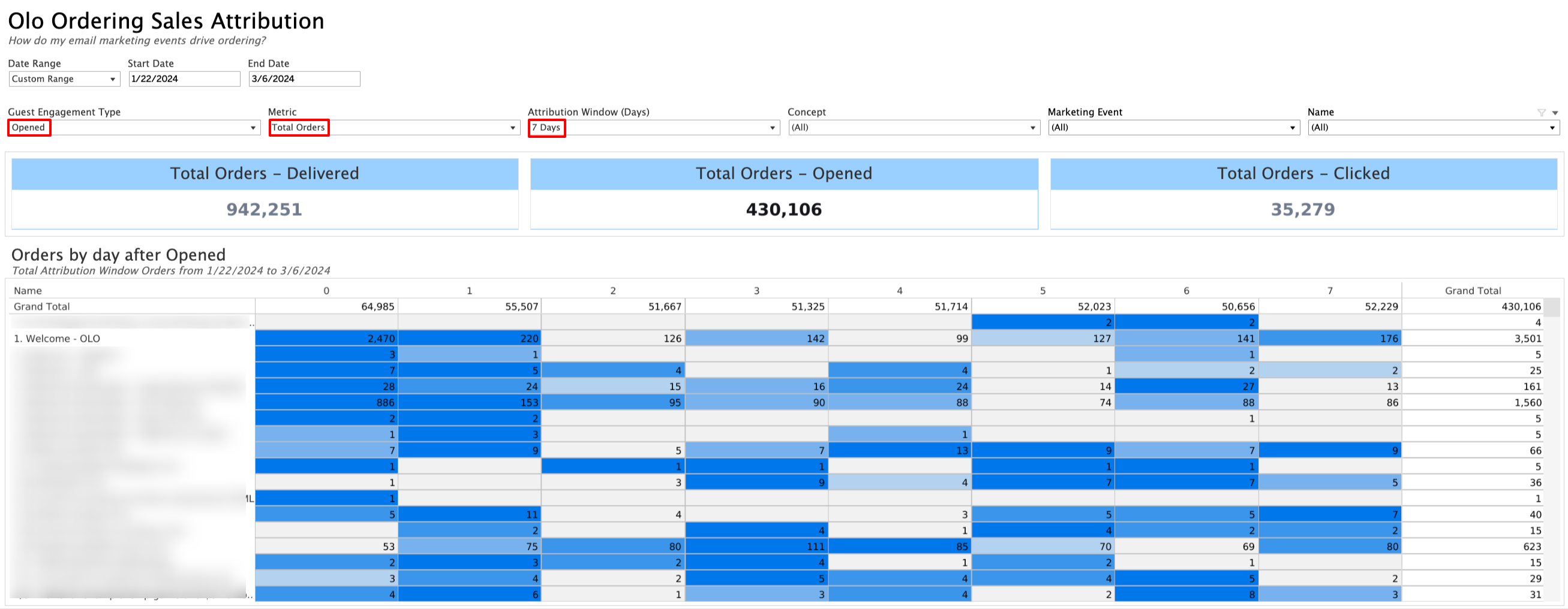Click the 51,714 grand total cell
Viewport: 1568px width, 609px height.
click(x=900, y=307)
